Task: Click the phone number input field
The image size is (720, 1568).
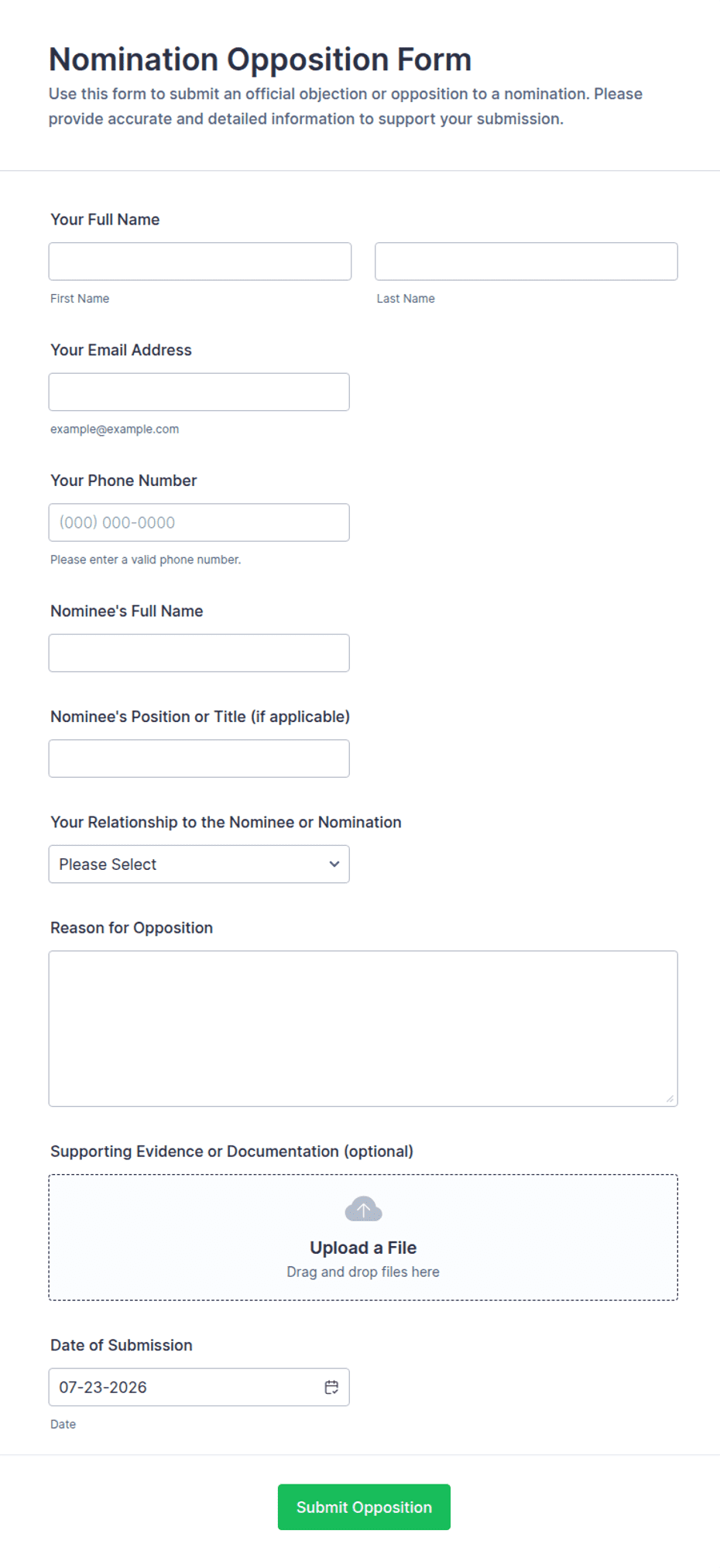Action: point(199,522)
